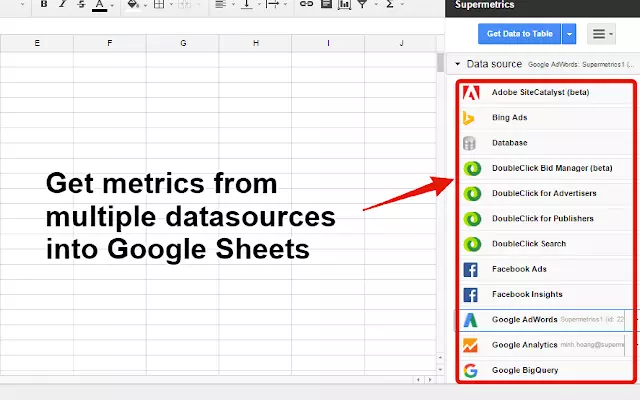Image resolution: width=640 pixels, height=400 pixels.
Task: Open the fill color bucket tool
Action: [x=133, y=4]
